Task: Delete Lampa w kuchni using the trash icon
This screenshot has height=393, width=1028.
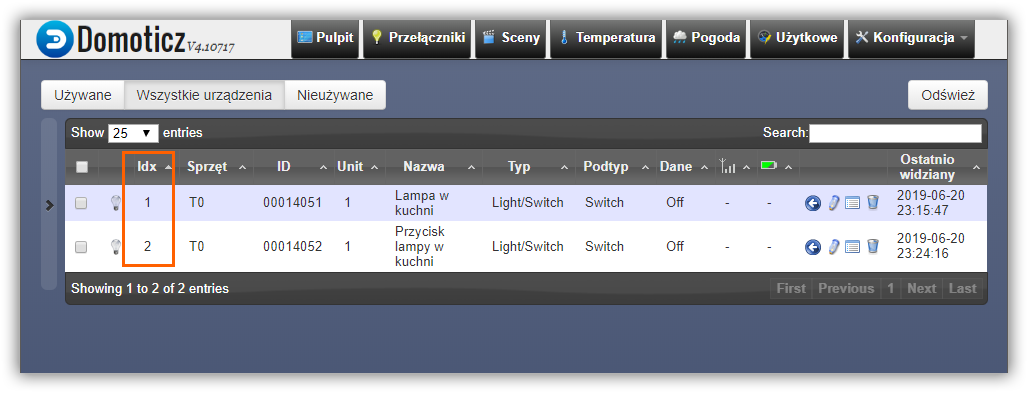Action: (873, 202)
